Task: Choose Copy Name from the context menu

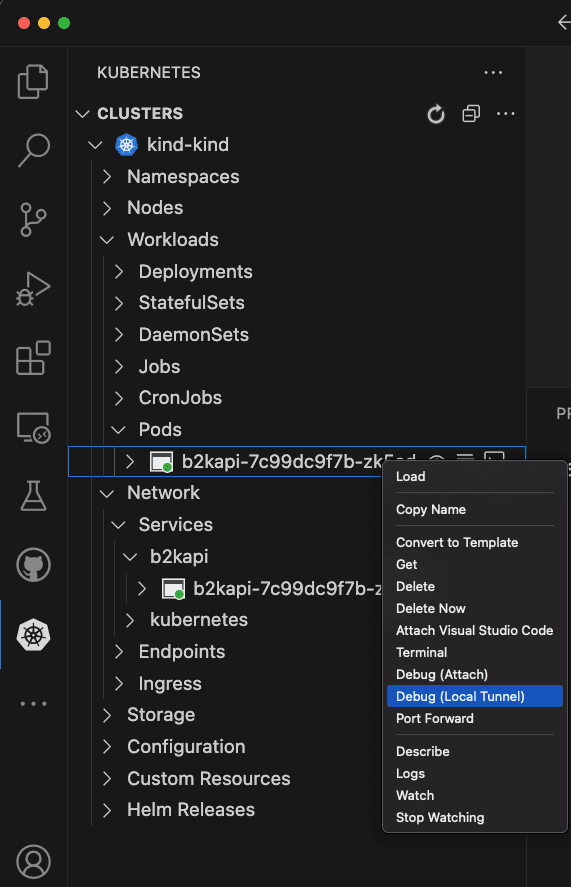Action: click(x=475, y=510)
